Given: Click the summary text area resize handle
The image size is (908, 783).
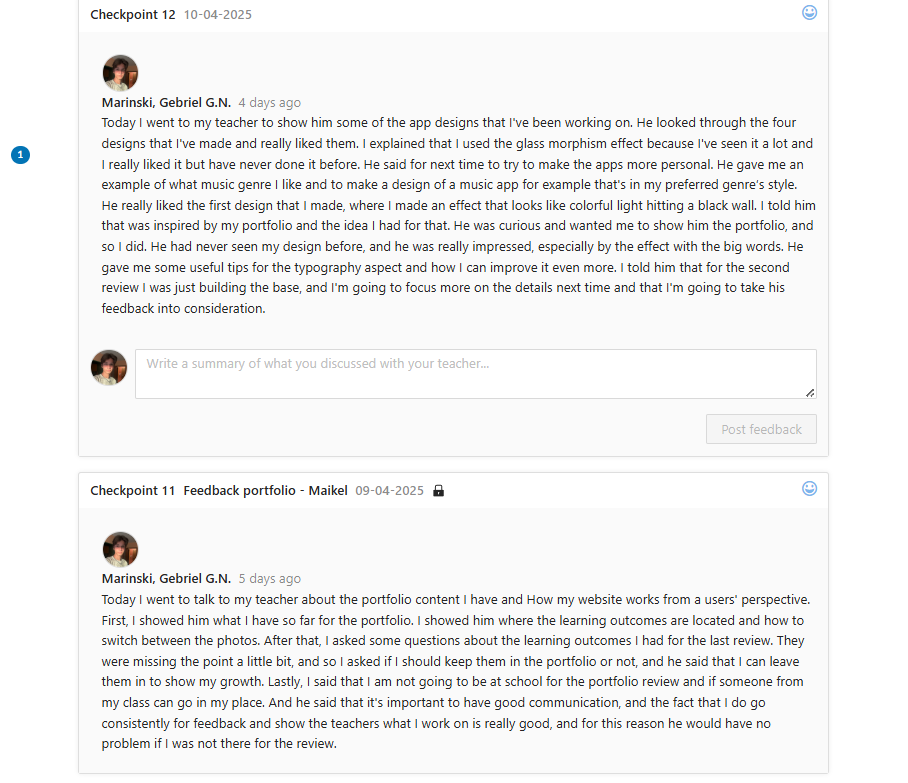Looking at the screenshot, I should 810,393.
